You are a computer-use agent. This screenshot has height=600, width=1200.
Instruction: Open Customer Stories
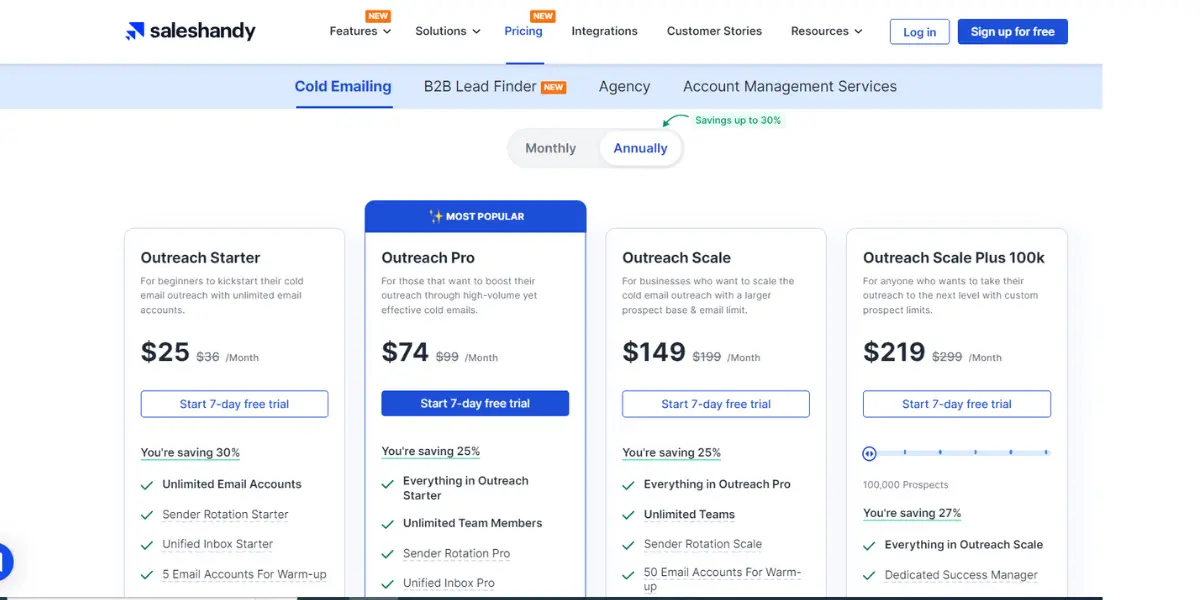714,31
